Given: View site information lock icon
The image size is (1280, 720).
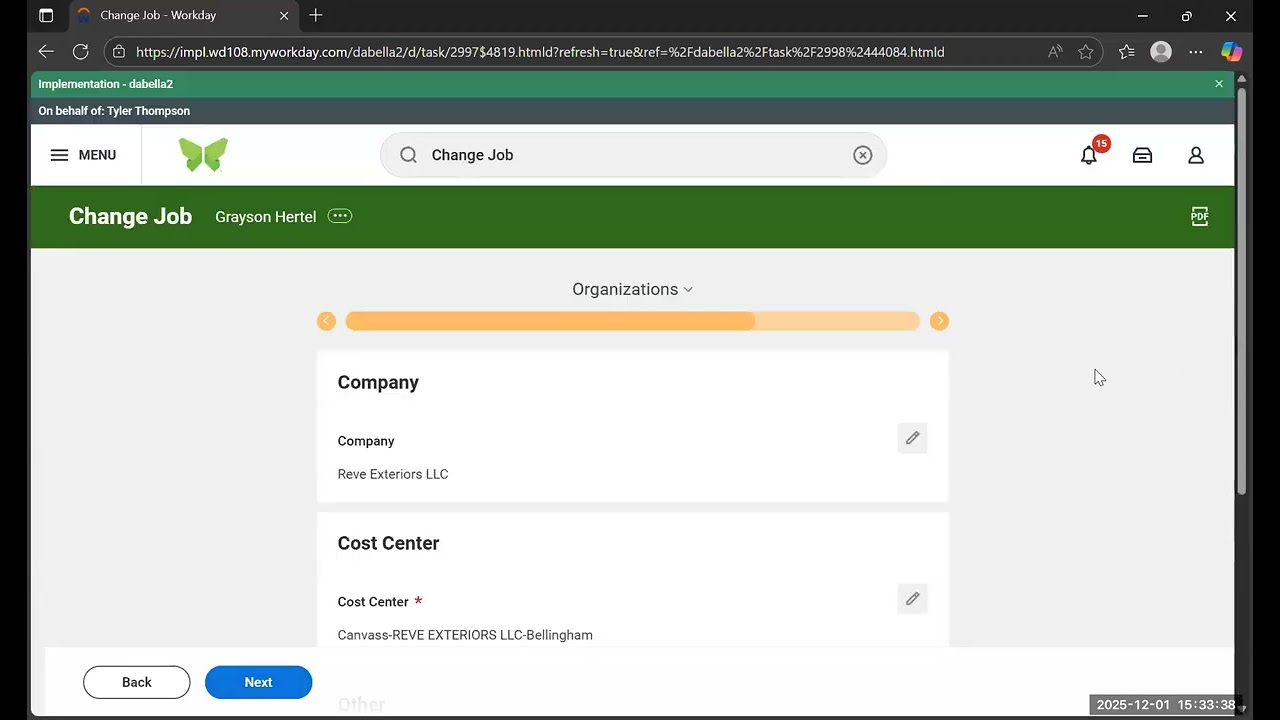Looking at the screenshot, I should click(119, 52).
